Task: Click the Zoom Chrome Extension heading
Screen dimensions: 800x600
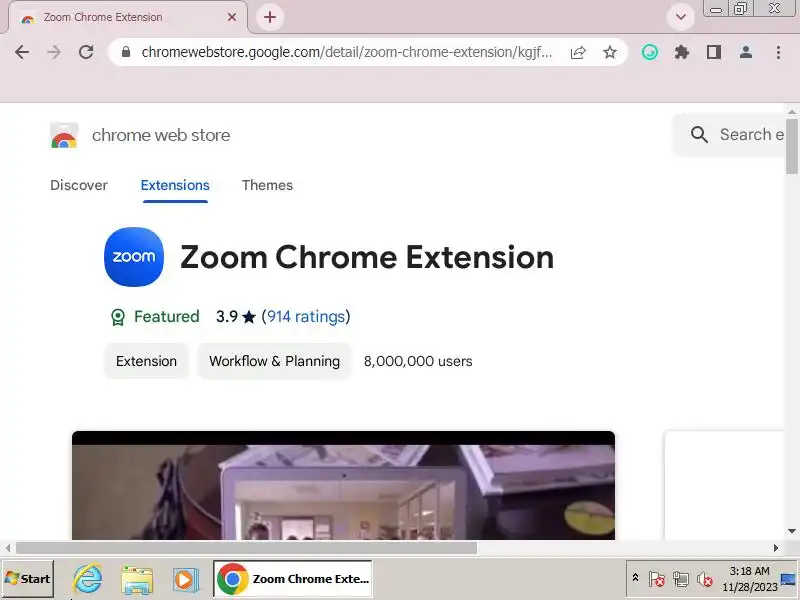Action: pos(367,257)
